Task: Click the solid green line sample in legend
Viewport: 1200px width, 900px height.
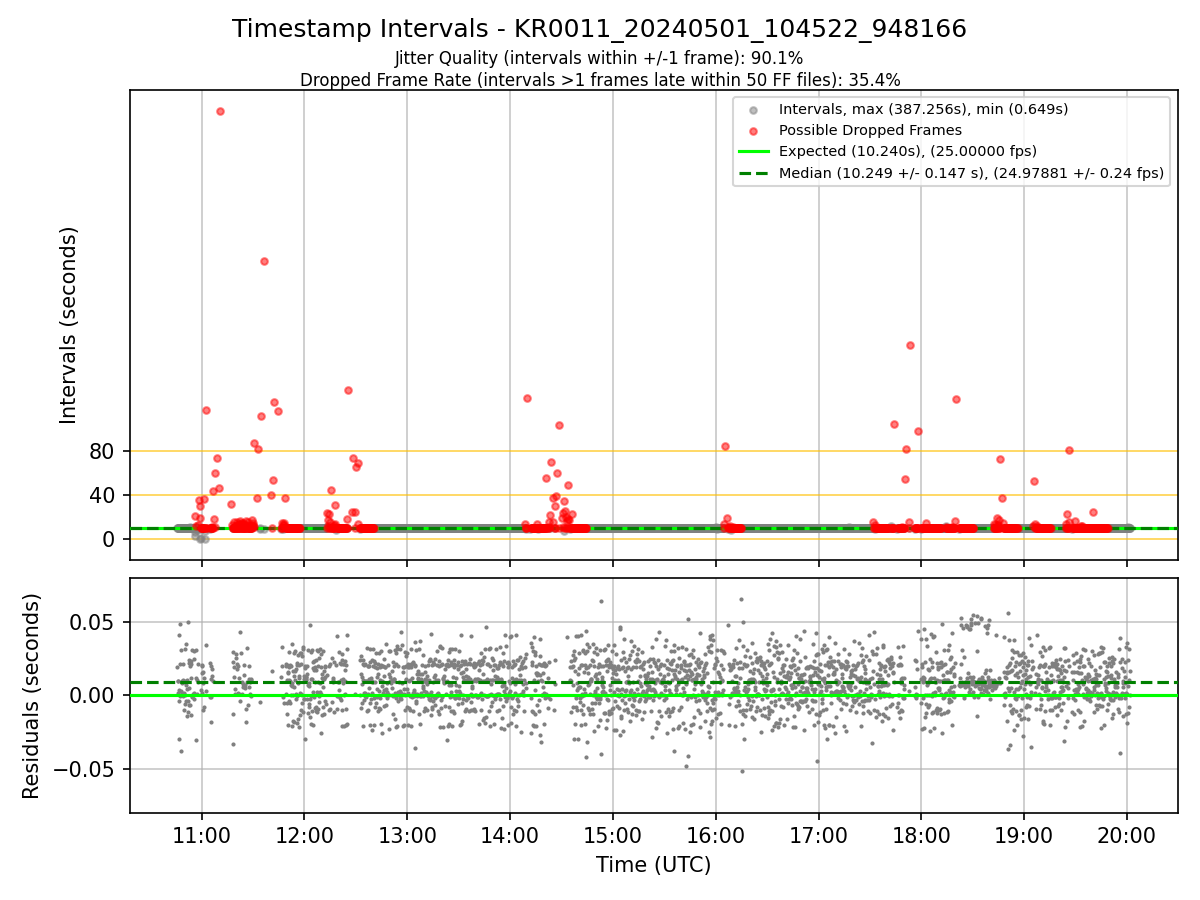Action: point(754,152)
